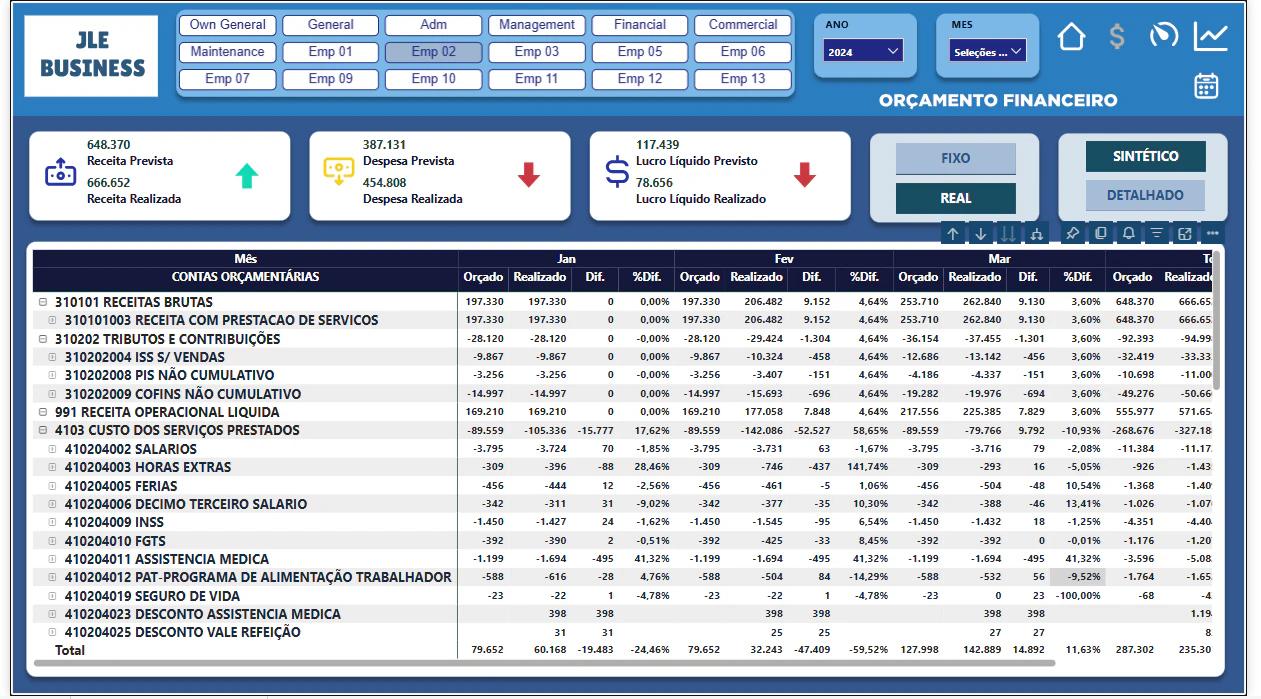Expand the 410204009 INSS row
This screenshot has height=699, width=1261.
[x=53, y=522]
